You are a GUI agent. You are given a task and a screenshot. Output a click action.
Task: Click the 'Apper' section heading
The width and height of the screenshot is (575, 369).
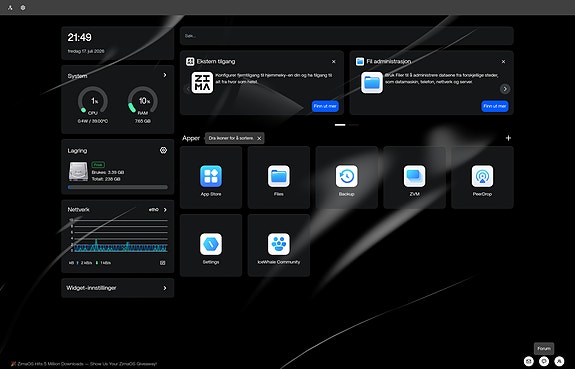191,138
